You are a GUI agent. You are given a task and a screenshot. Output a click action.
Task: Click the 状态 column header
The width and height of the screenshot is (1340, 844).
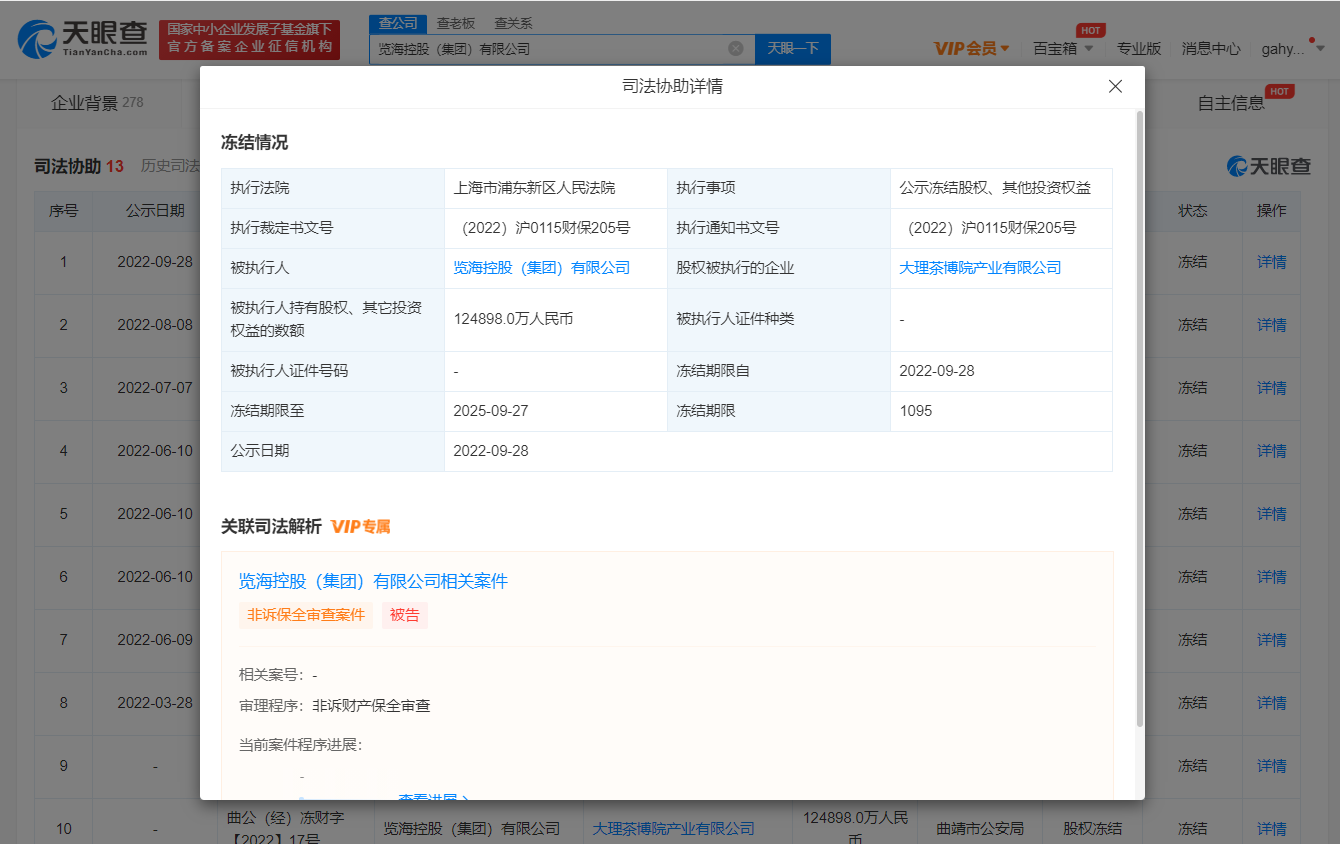(1192, 211)
